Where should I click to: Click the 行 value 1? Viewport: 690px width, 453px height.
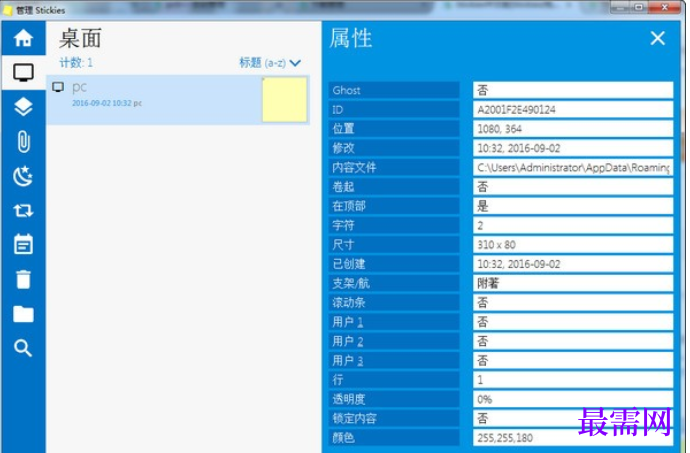pos(573,380)
